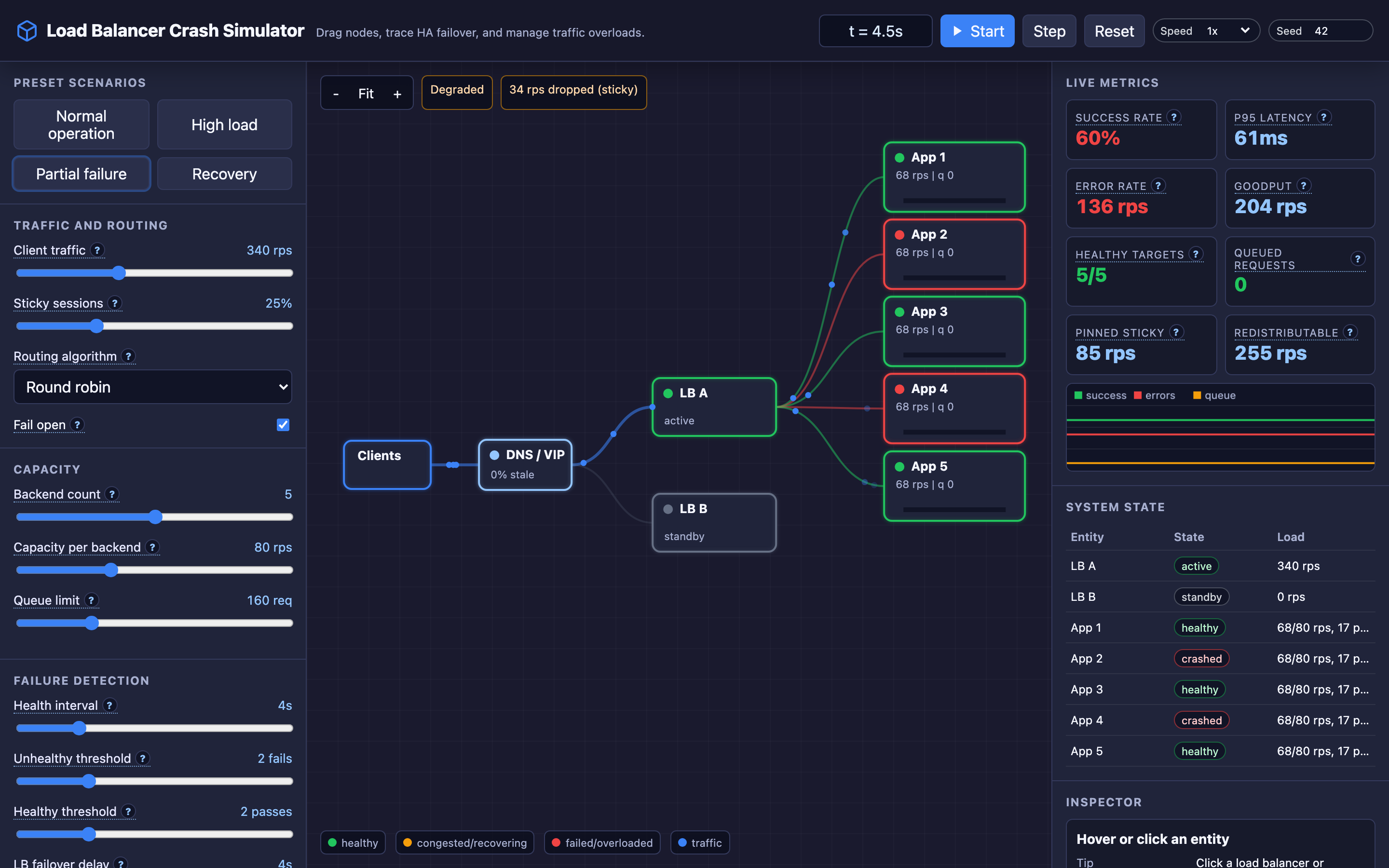Open the Backend count help icon
The height and width of the screenshot is (868, 1389).
(112, 494)
